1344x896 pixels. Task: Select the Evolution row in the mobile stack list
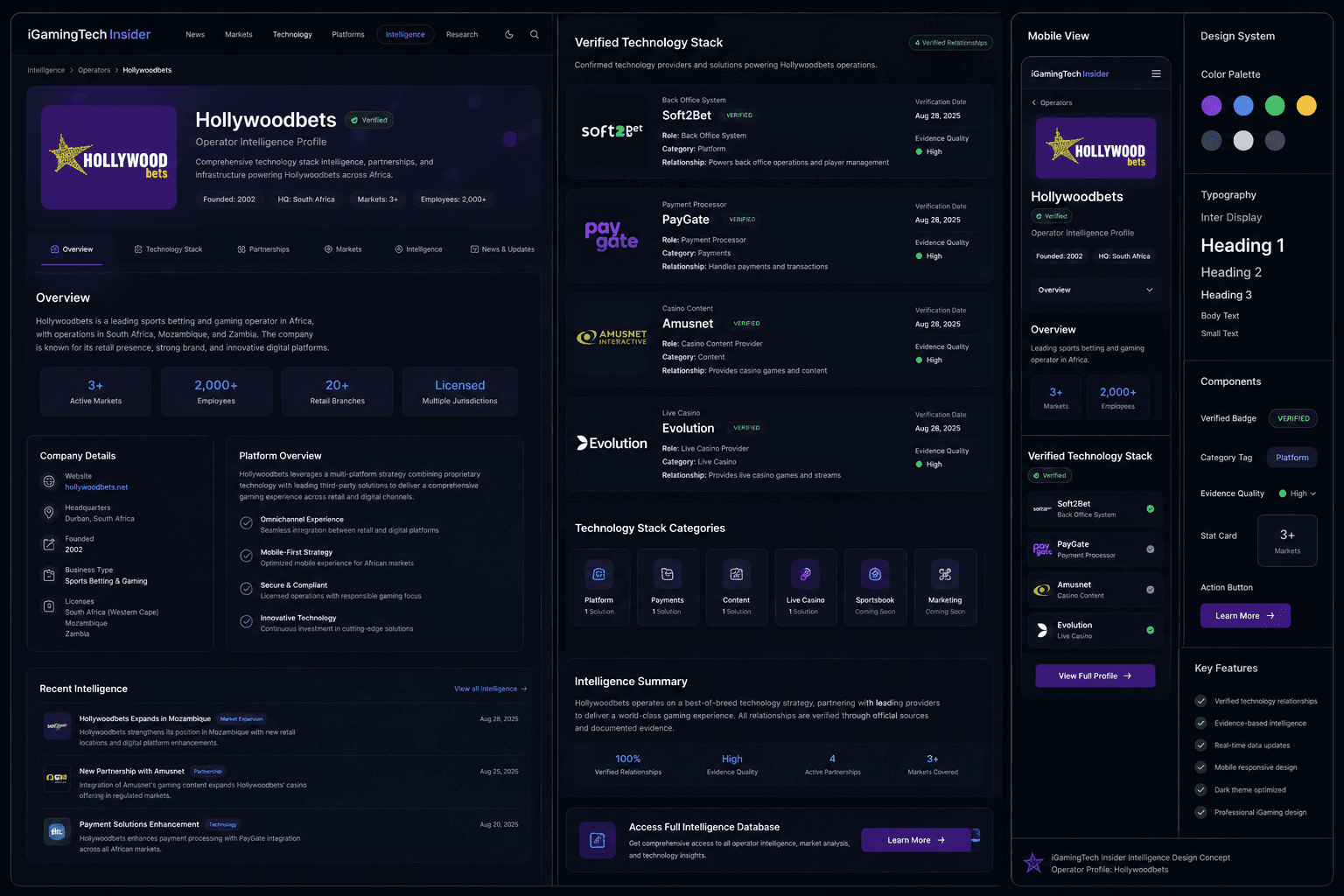coord(1095,630)
